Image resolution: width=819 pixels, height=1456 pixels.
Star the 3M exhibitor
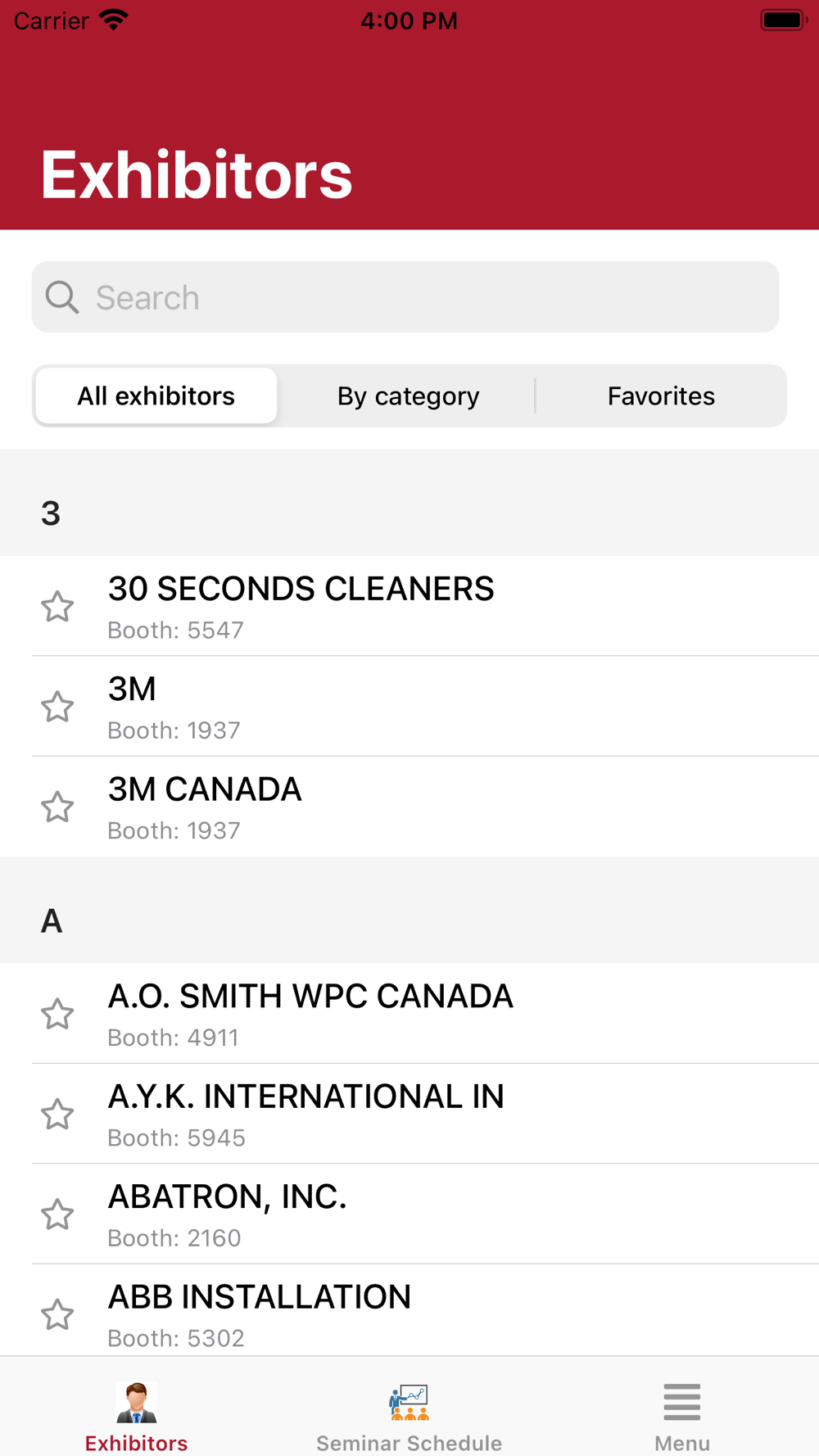(57, 707)
